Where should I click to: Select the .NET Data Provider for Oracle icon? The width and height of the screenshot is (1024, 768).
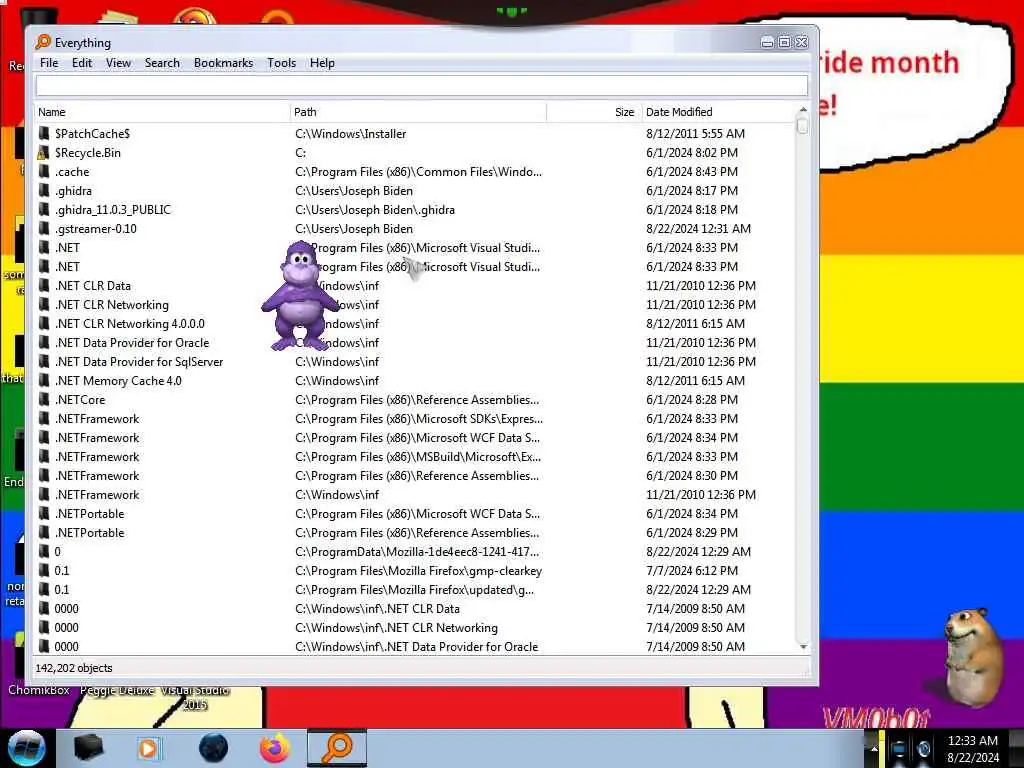pyautogui.click(x=44, y=343)
